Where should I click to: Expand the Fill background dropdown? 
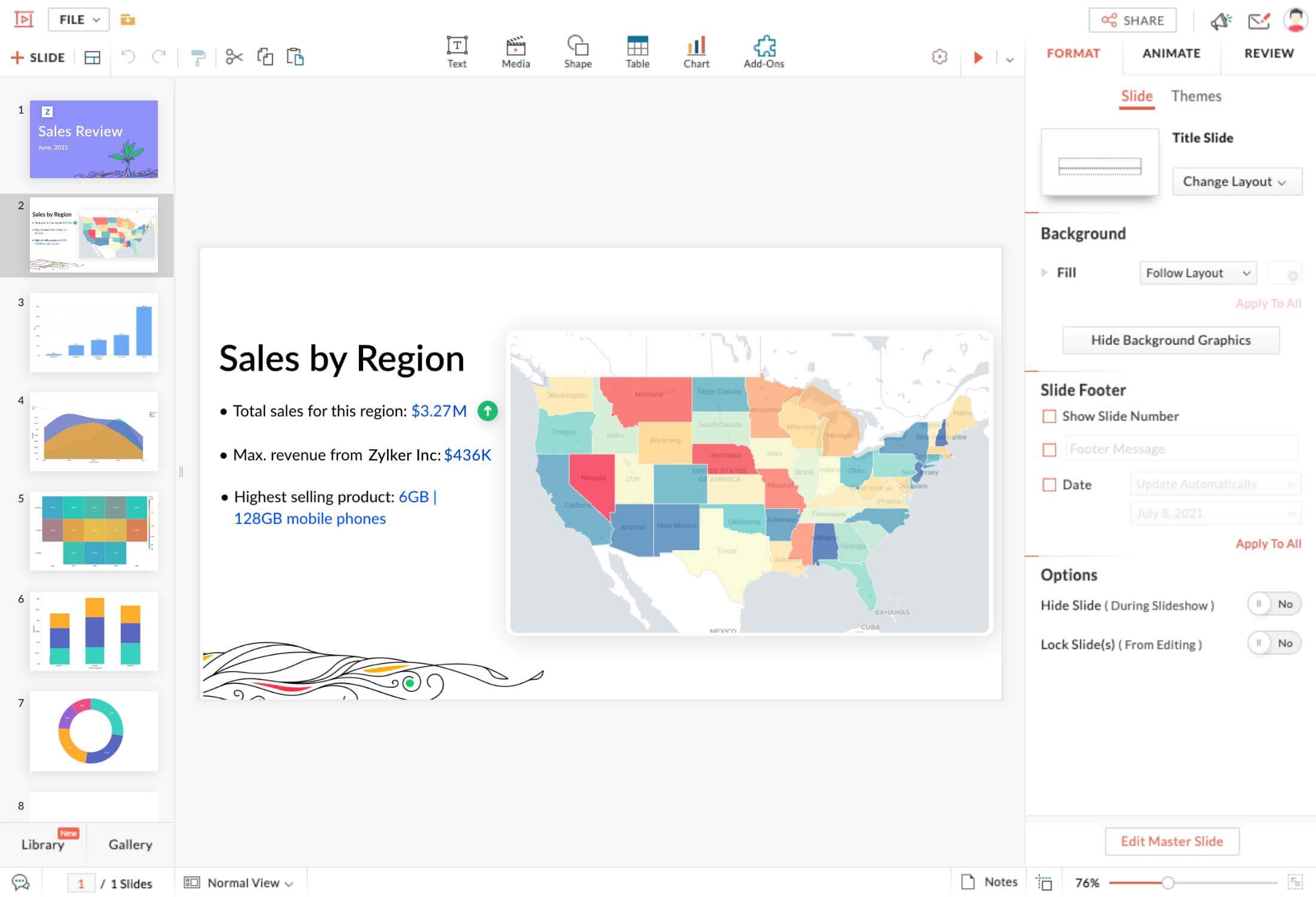[1196, 272]
